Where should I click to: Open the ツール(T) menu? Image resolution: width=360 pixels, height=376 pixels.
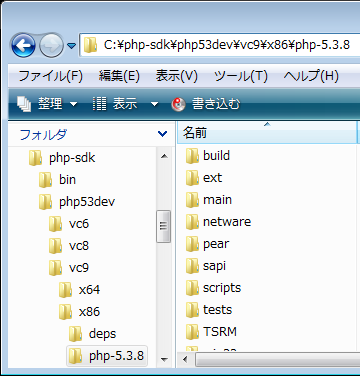[x=241, y=76]
